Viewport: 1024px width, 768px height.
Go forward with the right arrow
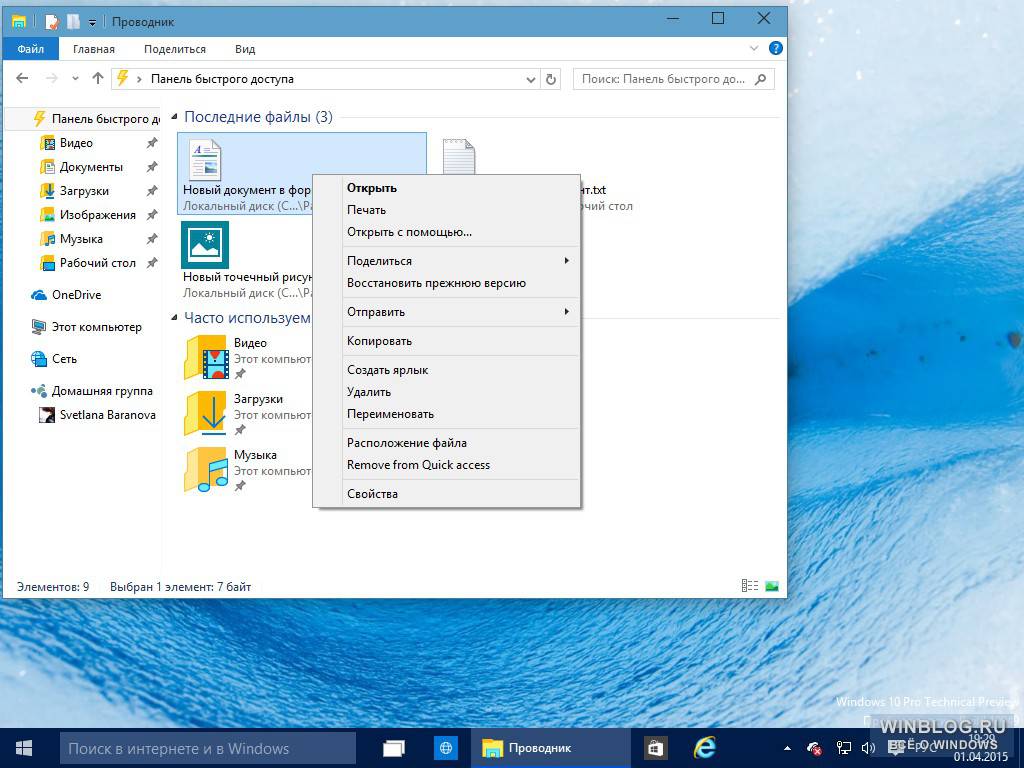[x=52, y=78]
